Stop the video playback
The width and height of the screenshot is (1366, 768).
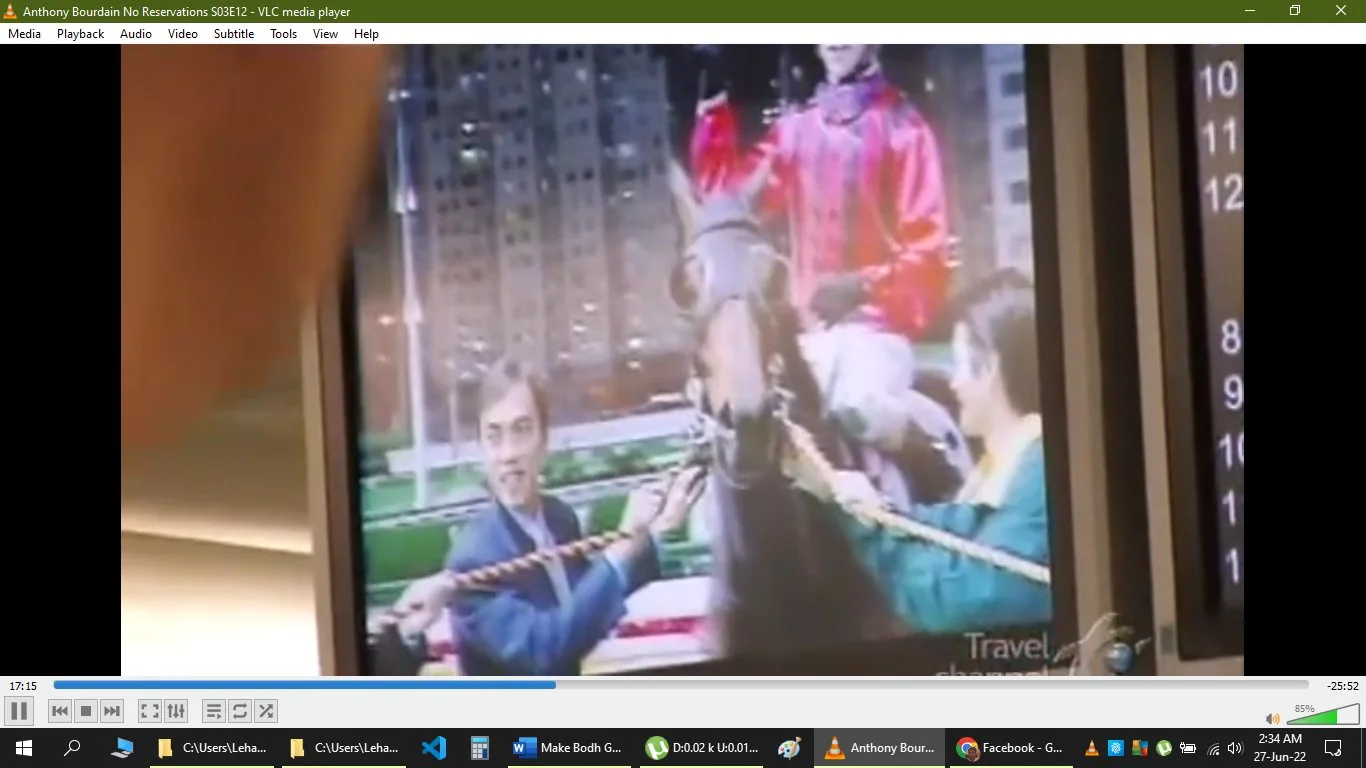(x=86, y=711)
